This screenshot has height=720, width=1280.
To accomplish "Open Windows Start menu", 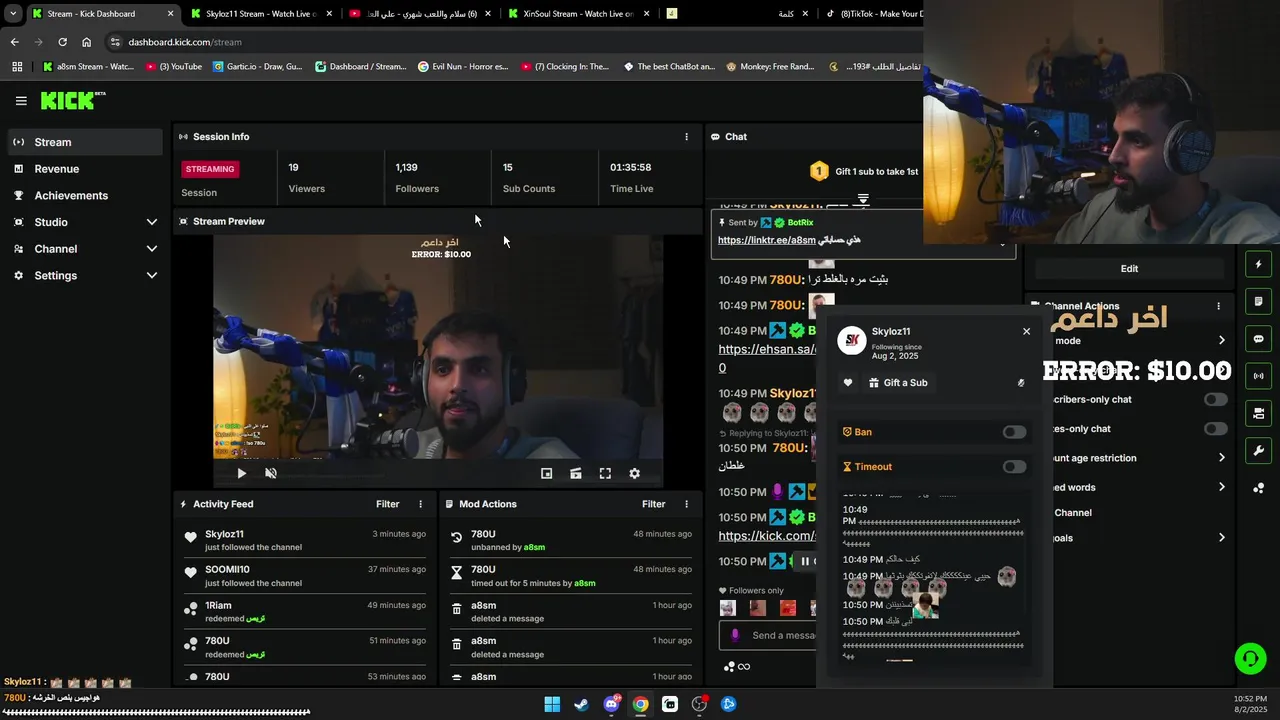I will (552, 704).
